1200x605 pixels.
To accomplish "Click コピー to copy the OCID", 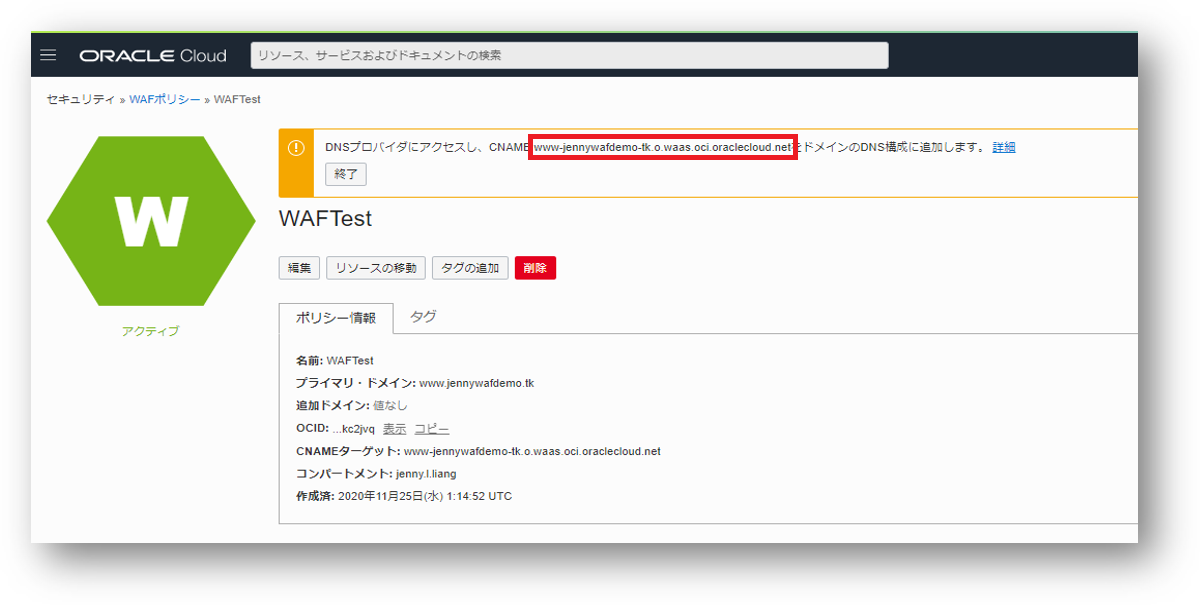I will [434, 427].
